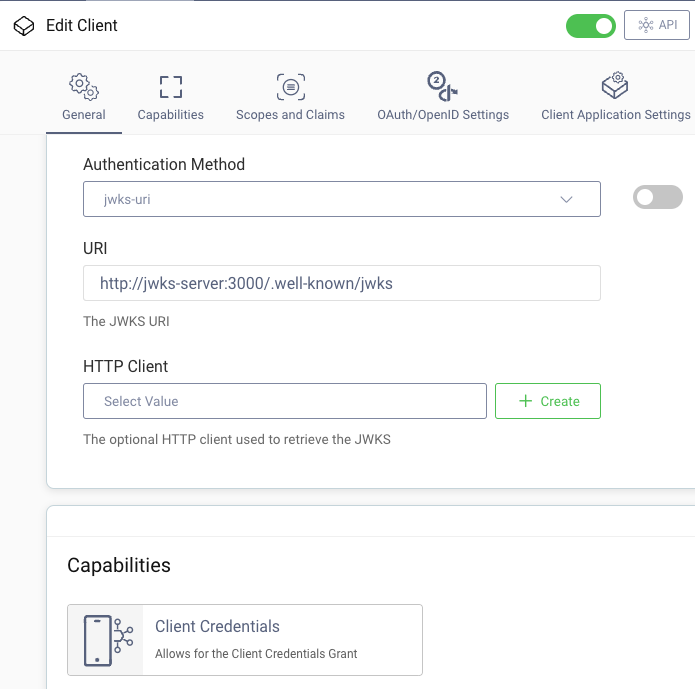The image size is (695, 689).
Task: Click the Edit Client cube icon
Action: tap(24, 26)
